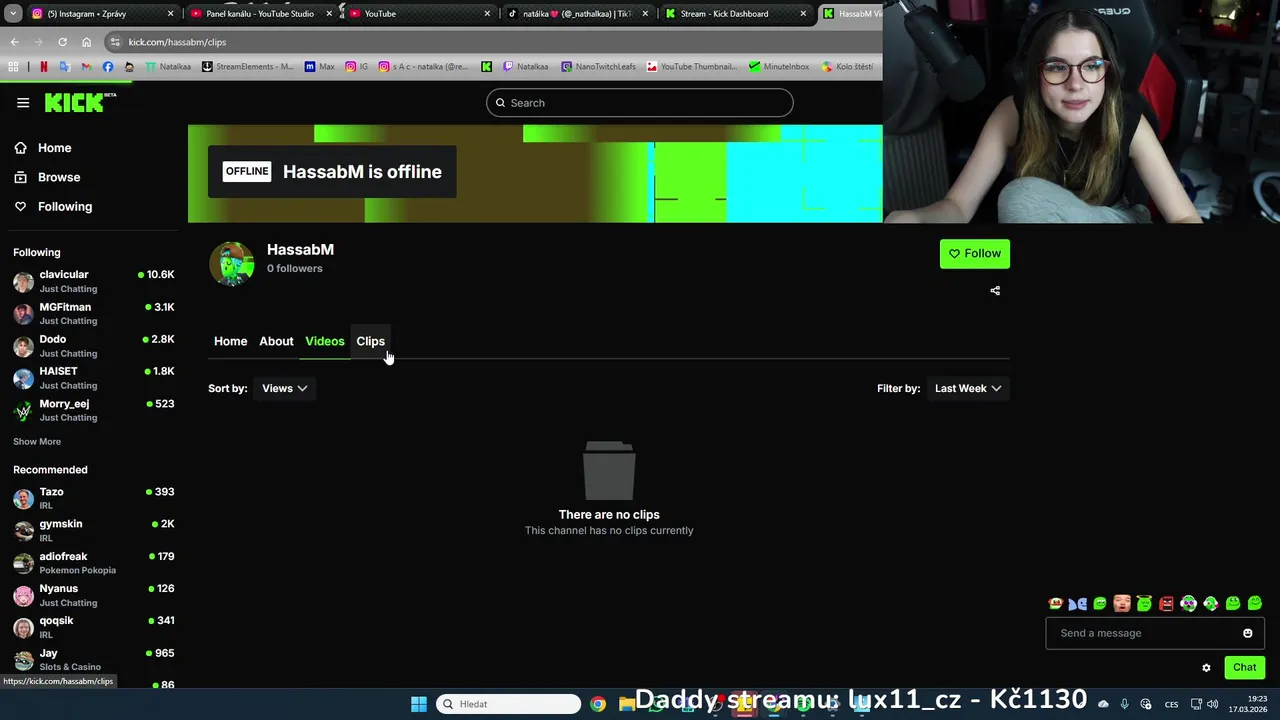This screenshot has width=1280, height=720.
Task: Pick the first emote in the quick row
Action: [1055, 603]
